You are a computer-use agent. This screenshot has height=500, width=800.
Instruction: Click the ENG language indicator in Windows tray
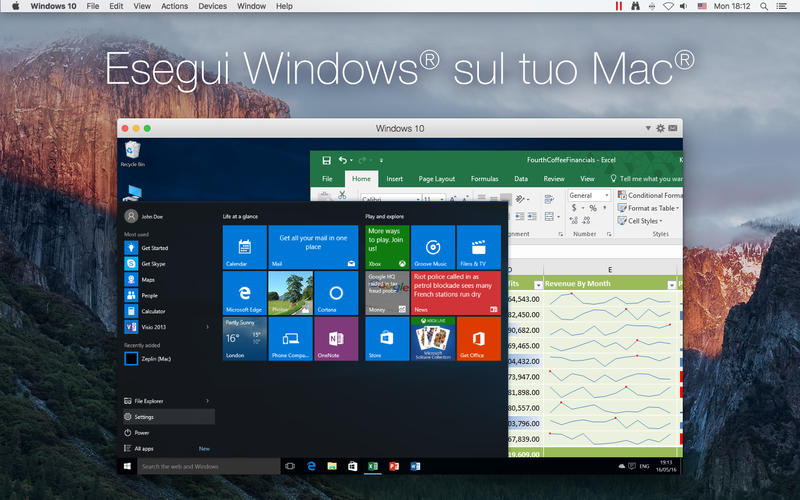(644, 466)
